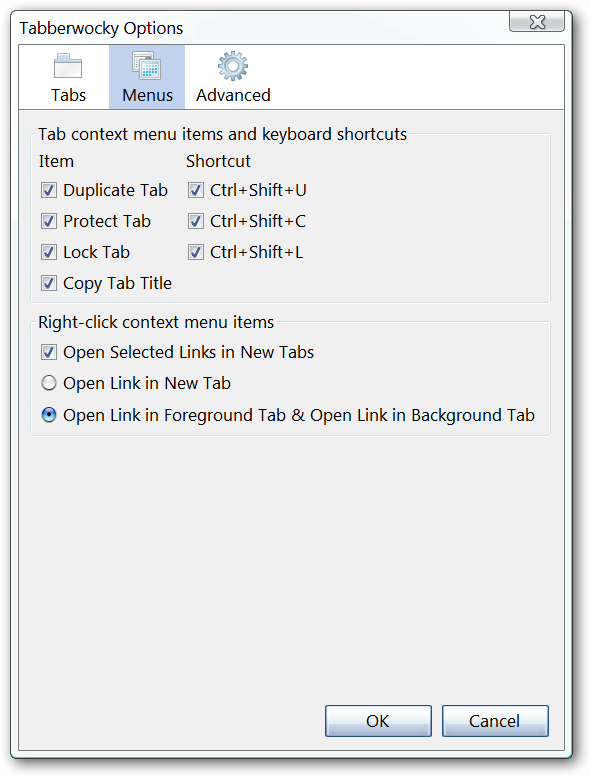Close the Tabberwocky Options dialog
Image resolution: width=591 pixels, height=777 pixels.
coord(537,22)
